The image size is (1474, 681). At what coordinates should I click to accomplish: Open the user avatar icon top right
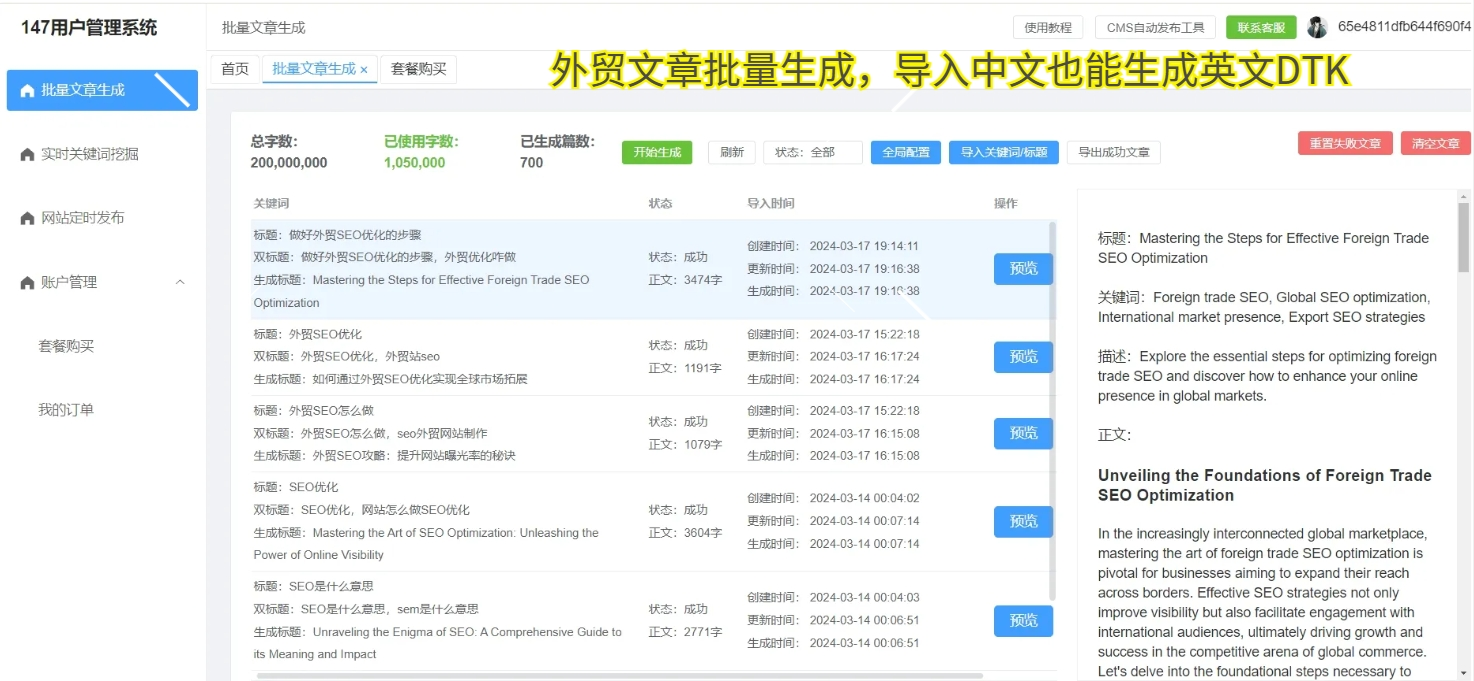(1318, 27)
